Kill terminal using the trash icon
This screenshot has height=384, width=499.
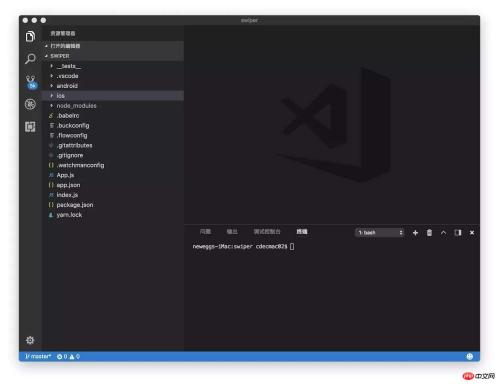(429, 233)
